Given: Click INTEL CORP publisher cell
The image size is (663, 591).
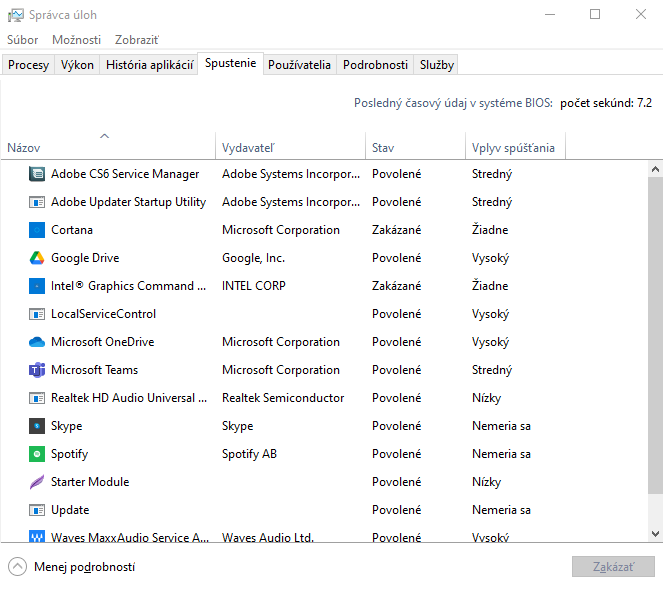Looking at the screenshot, I should click(x=254, y=286).
